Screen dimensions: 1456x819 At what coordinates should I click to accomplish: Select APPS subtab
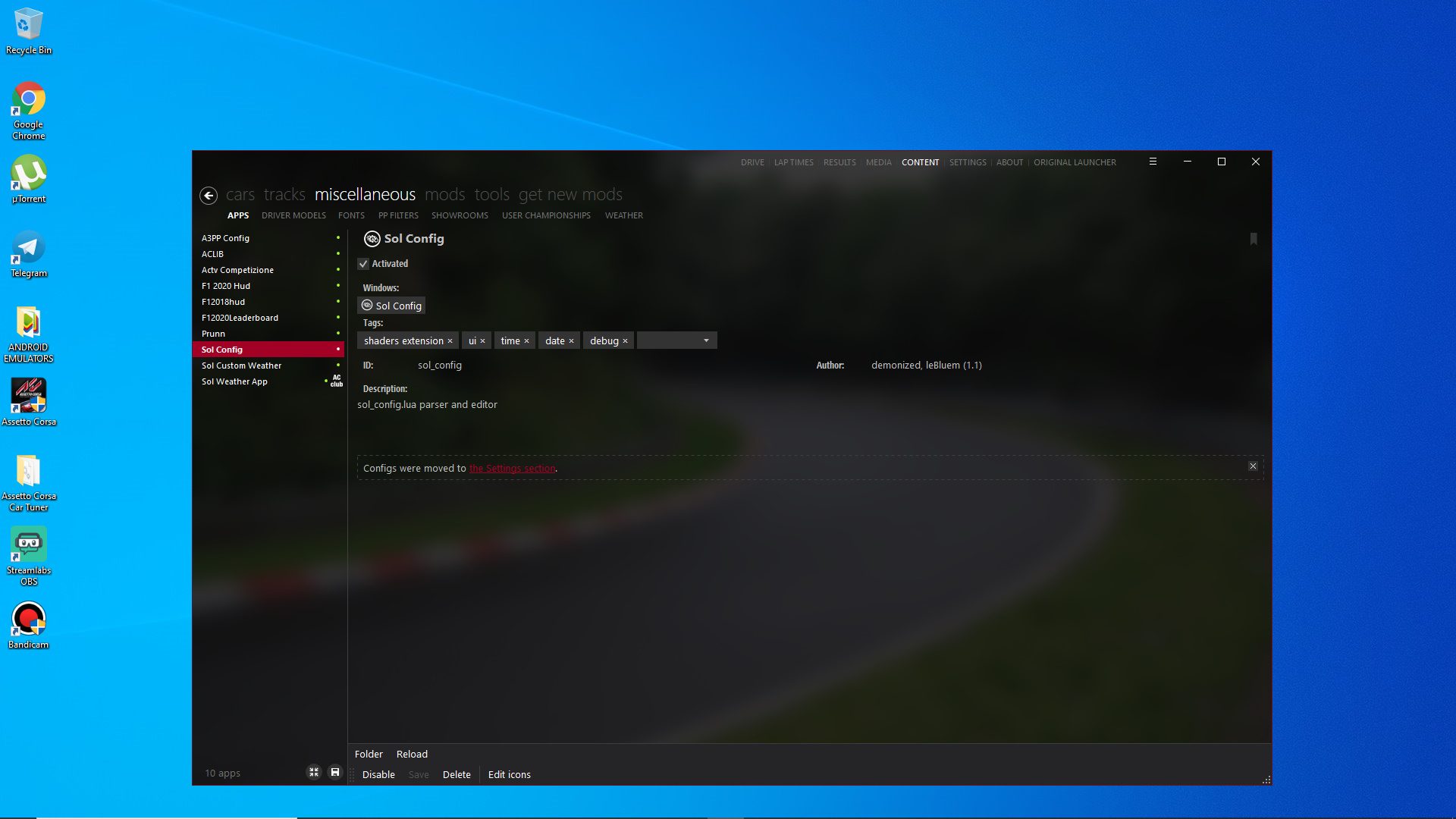(x=238, y=215)
